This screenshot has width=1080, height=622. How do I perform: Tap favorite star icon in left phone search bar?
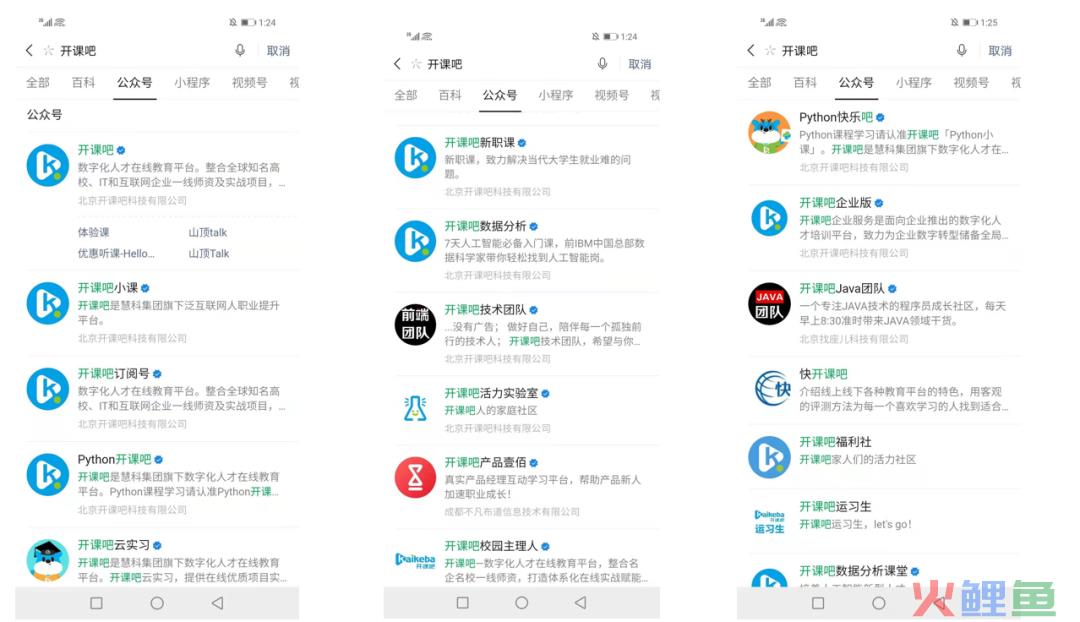pos(48,50)
